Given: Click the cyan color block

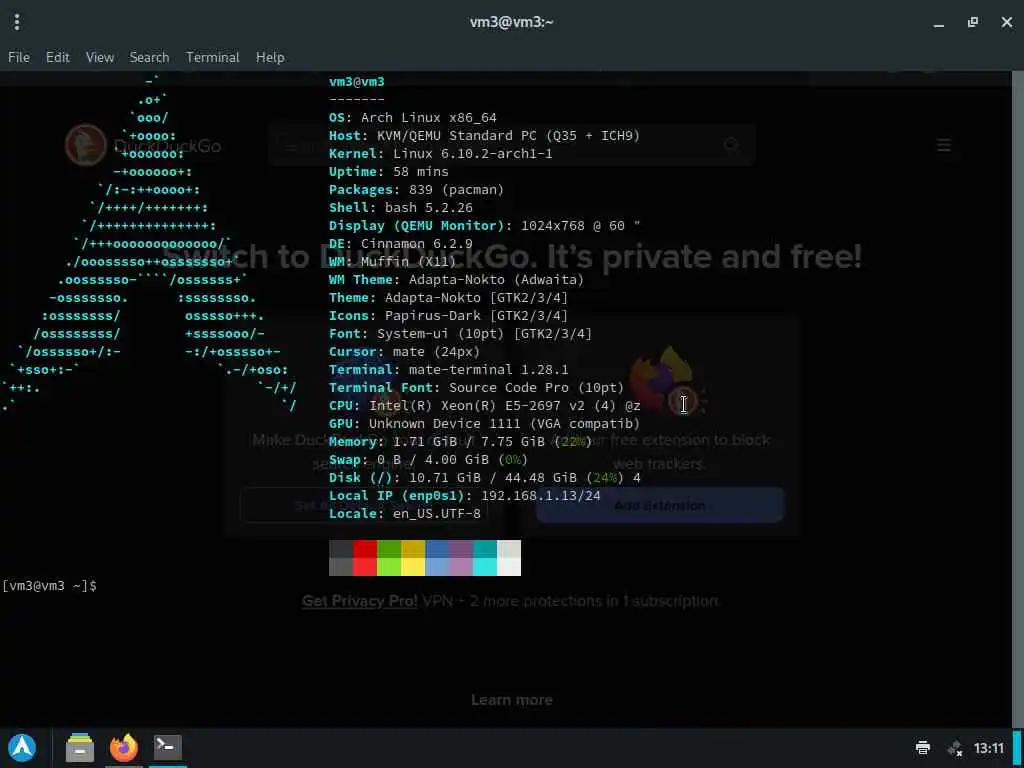Looking at the screenshot, I should click(485, 558).
